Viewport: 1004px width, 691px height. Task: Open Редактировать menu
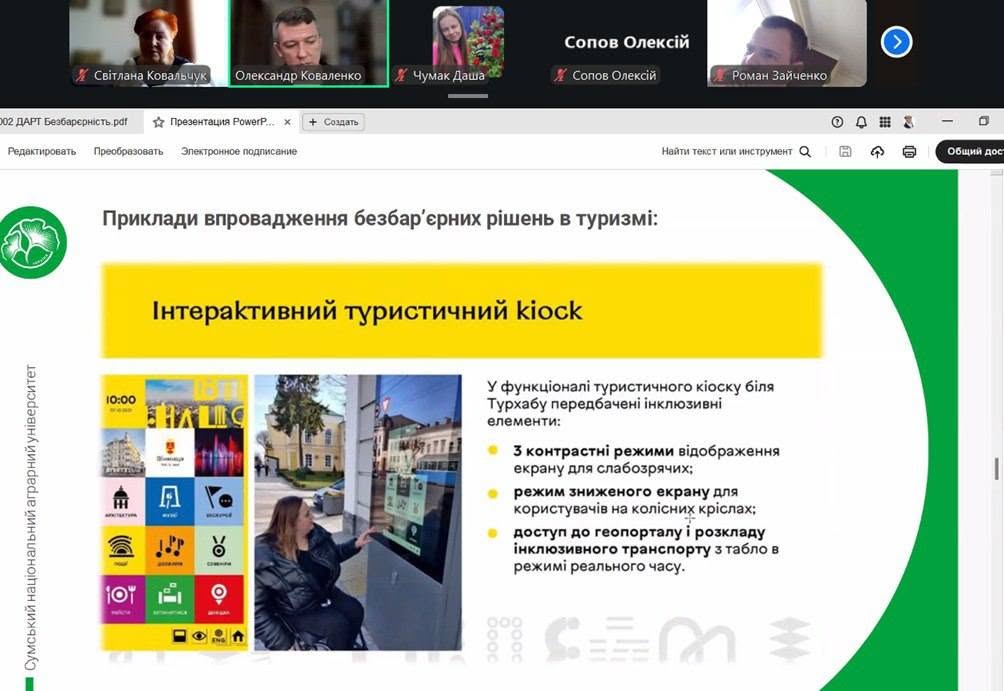[x=42, y=152]
